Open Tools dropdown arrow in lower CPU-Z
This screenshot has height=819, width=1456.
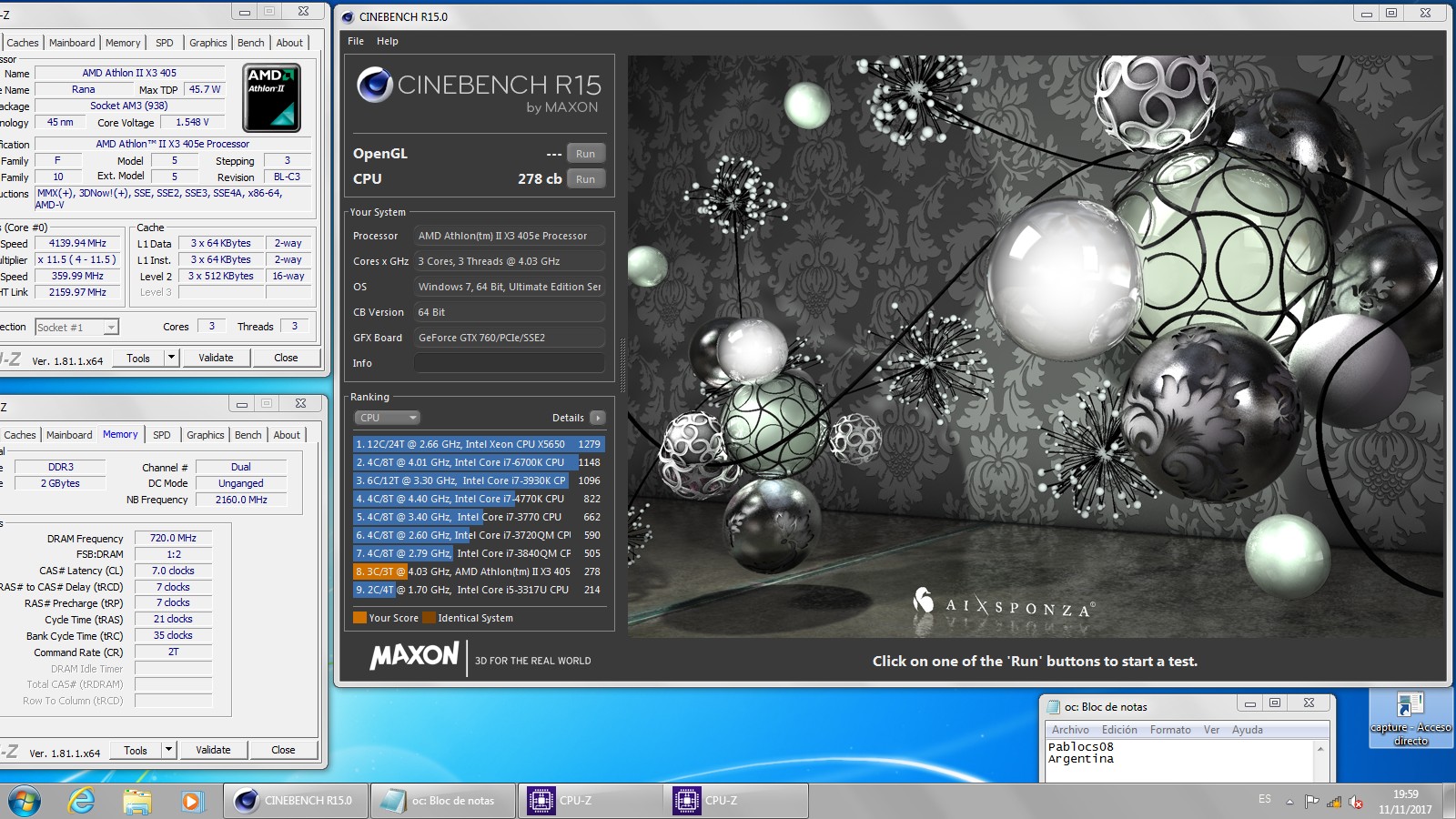168,750
